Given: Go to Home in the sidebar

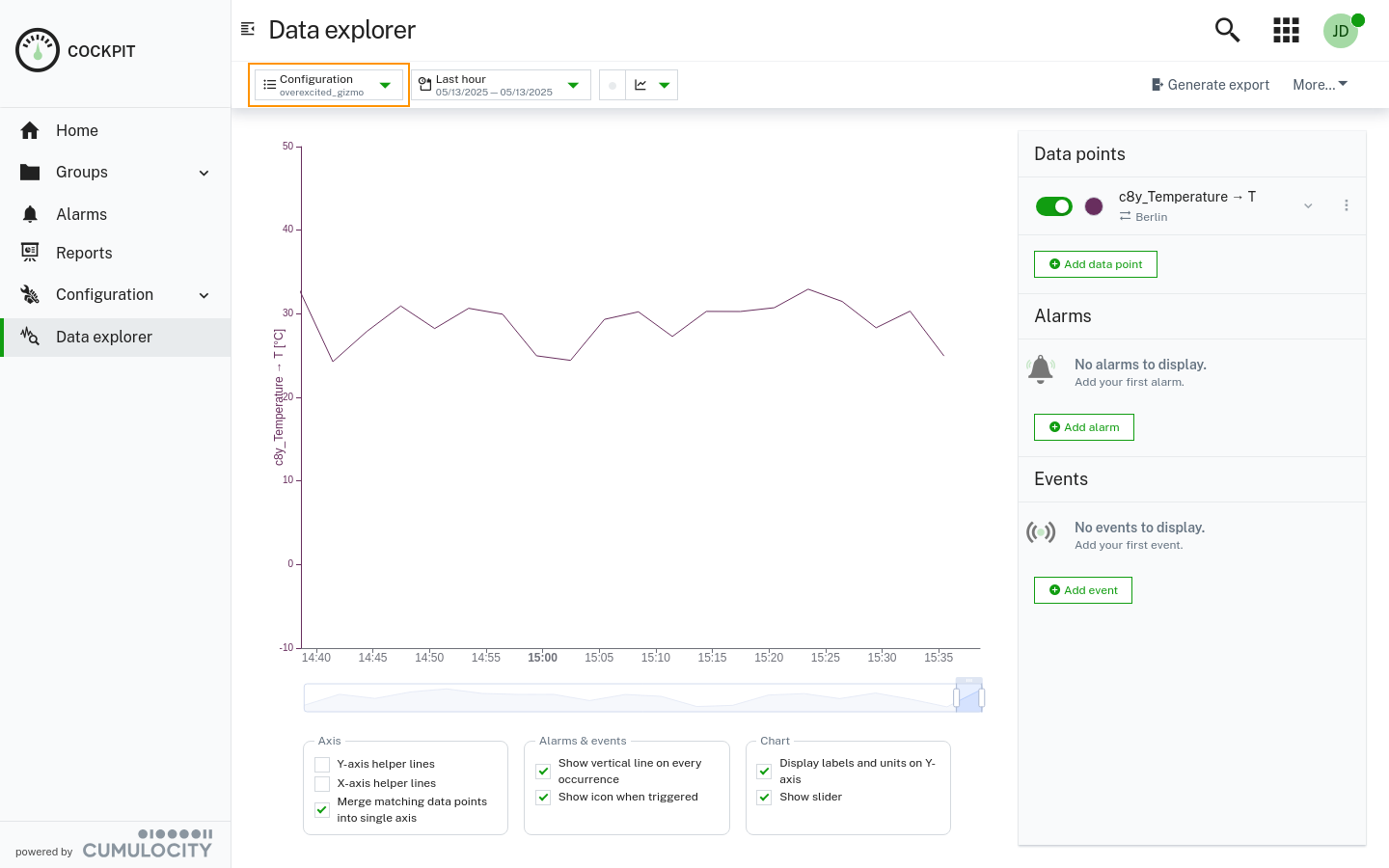Looking at the screenshot, I should (116, 130).
